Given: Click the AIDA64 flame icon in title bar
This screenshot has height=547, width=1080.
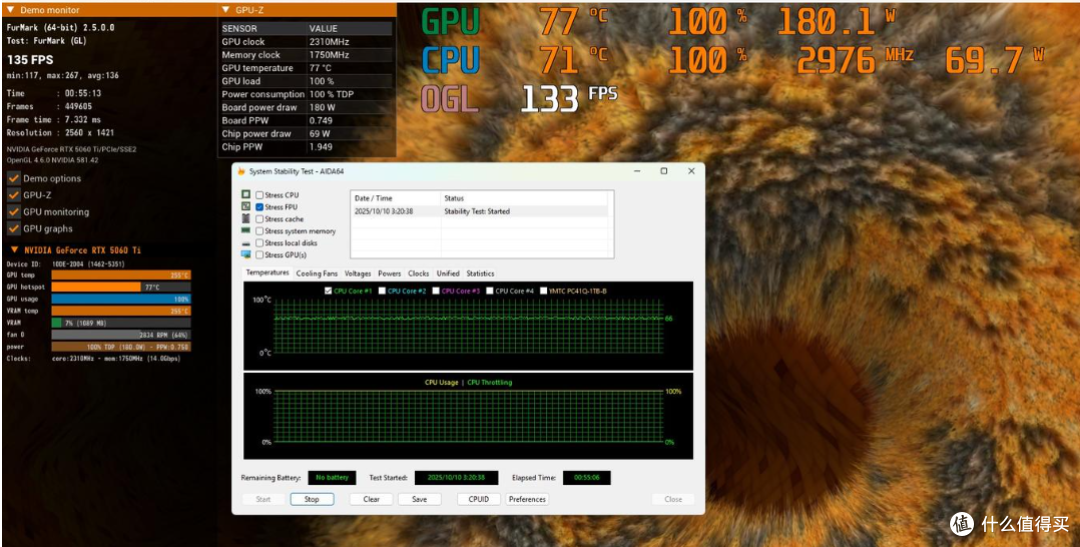Looking at the screenshot, I should [241, 172].
